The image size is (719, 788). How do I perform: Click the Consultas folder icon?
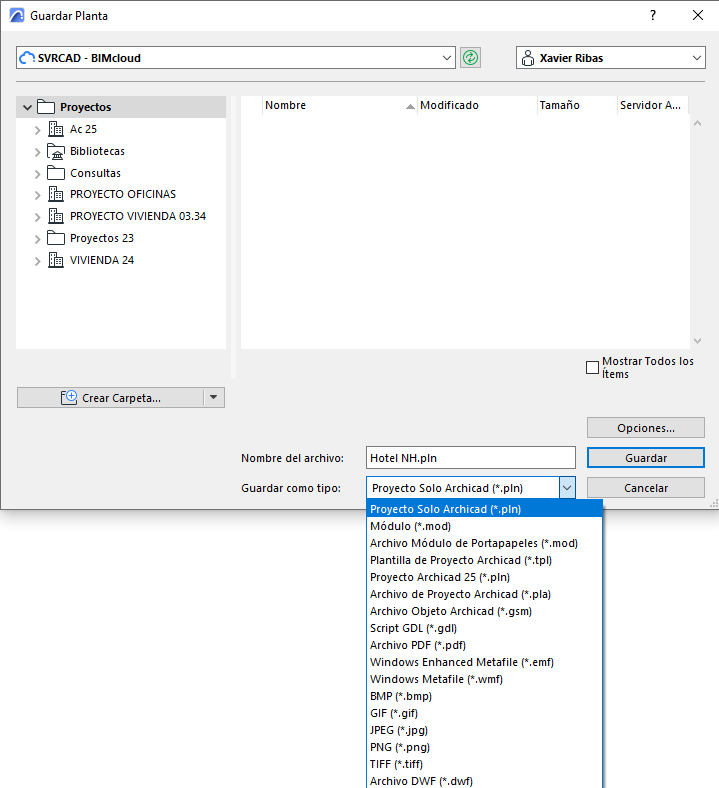[56, 173]
